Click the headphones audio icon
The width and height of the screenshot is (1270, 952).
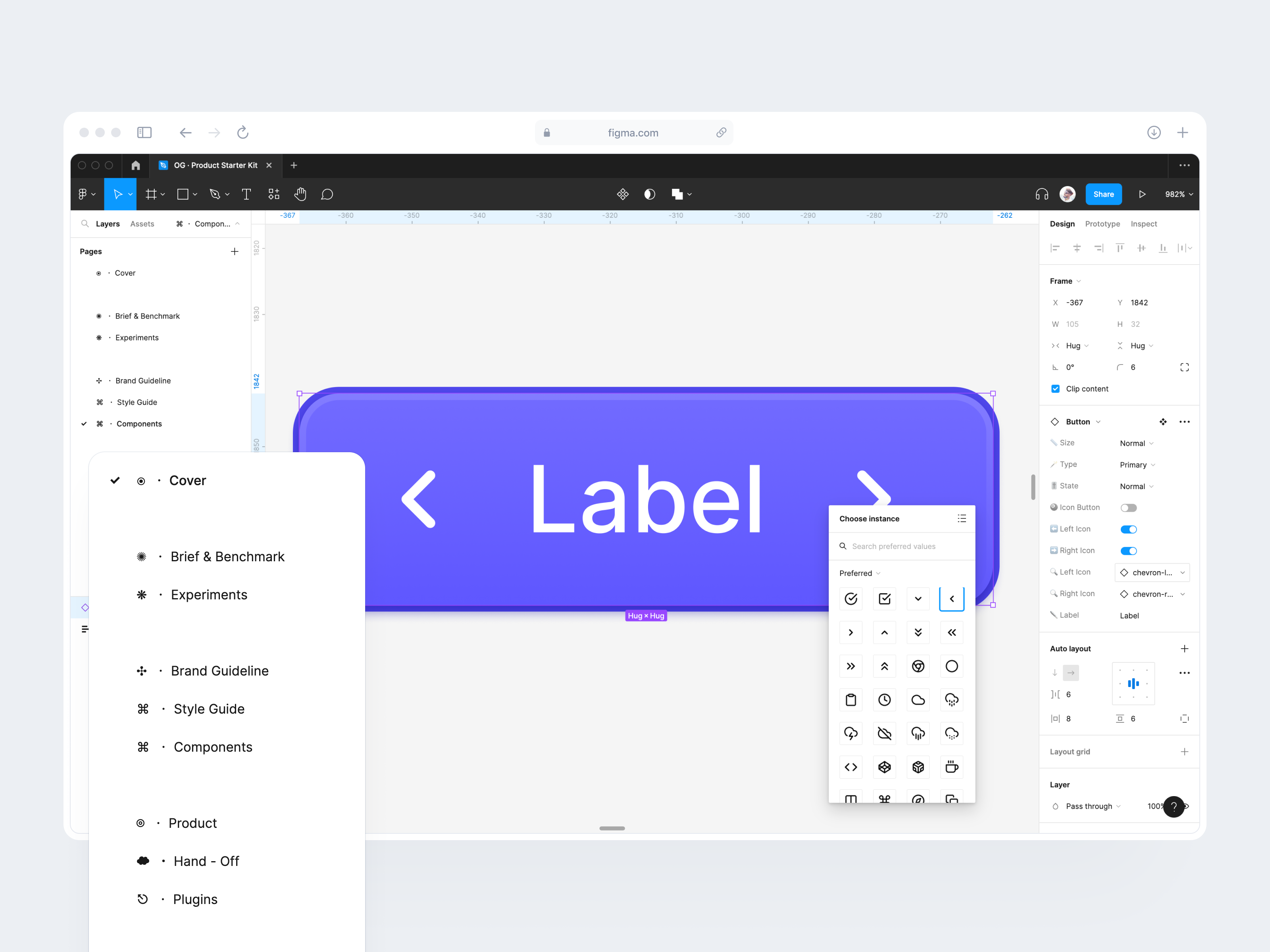(x=1041, y=194)
